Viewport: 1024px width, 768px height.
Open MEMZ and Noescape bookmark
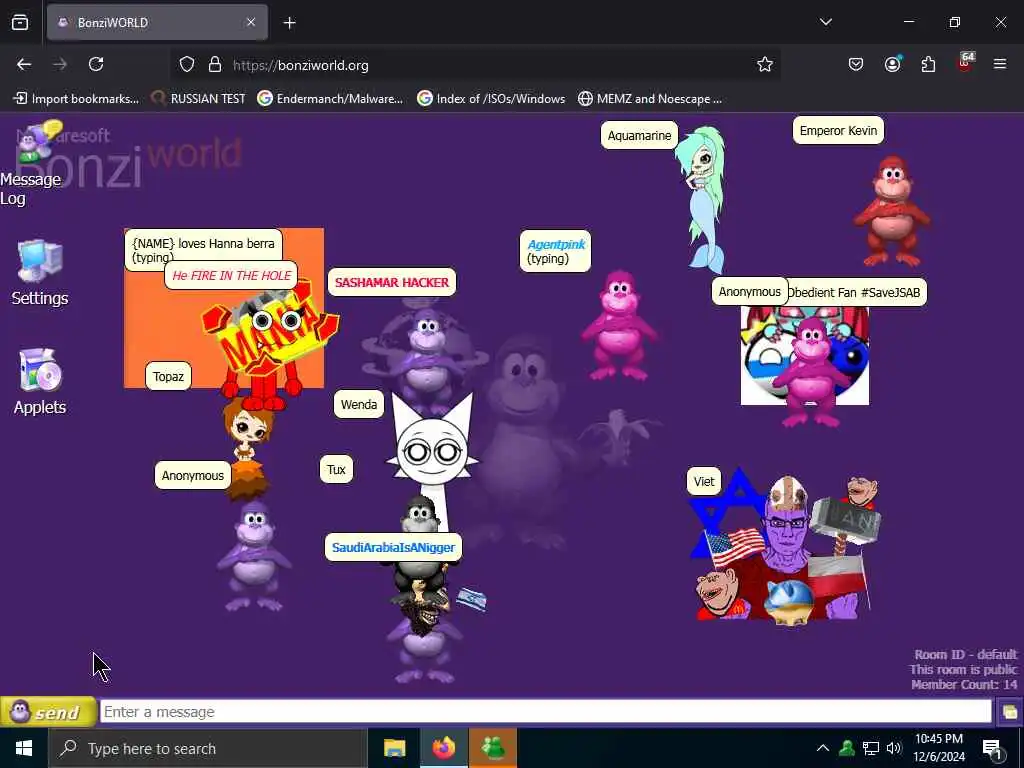tap(650, 99)
